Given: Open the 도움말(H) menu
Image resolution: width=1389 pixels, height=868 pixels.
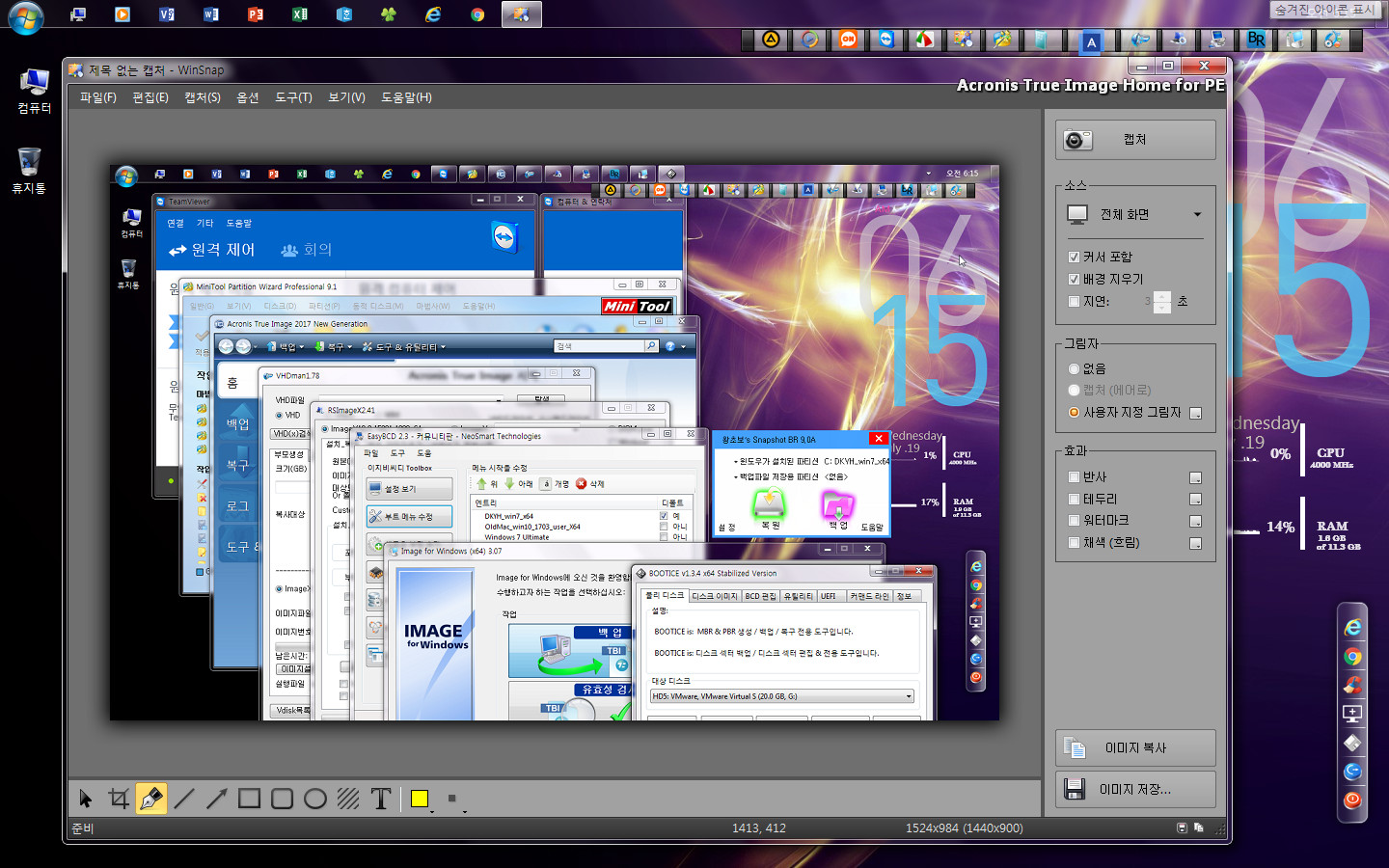Looking at the screenshot, I should tap(406, 97).
